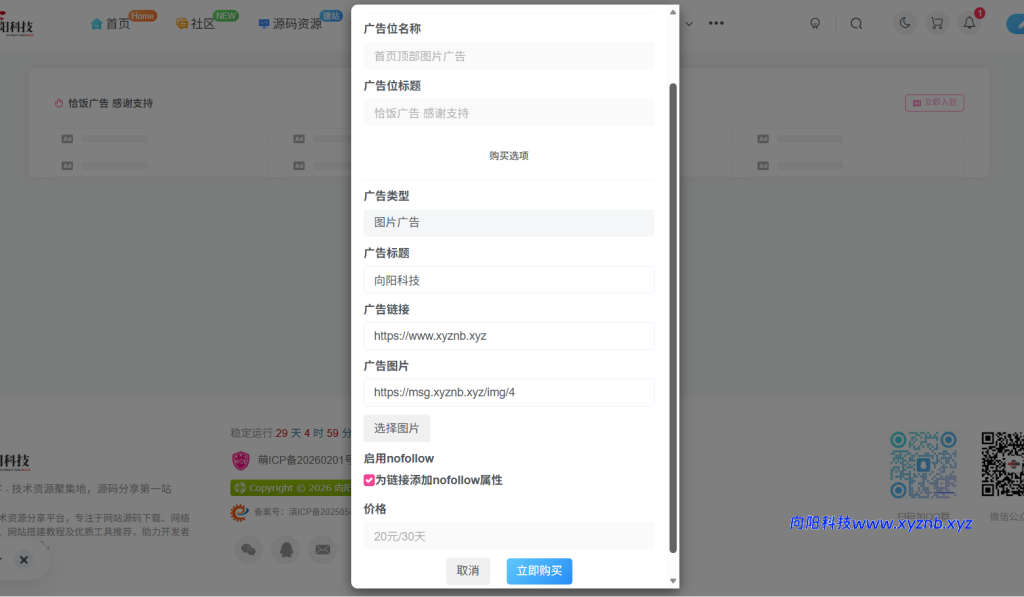1024x597 pixels.
Task: Check notifications via the bell icon
Action: click(969, 23)
